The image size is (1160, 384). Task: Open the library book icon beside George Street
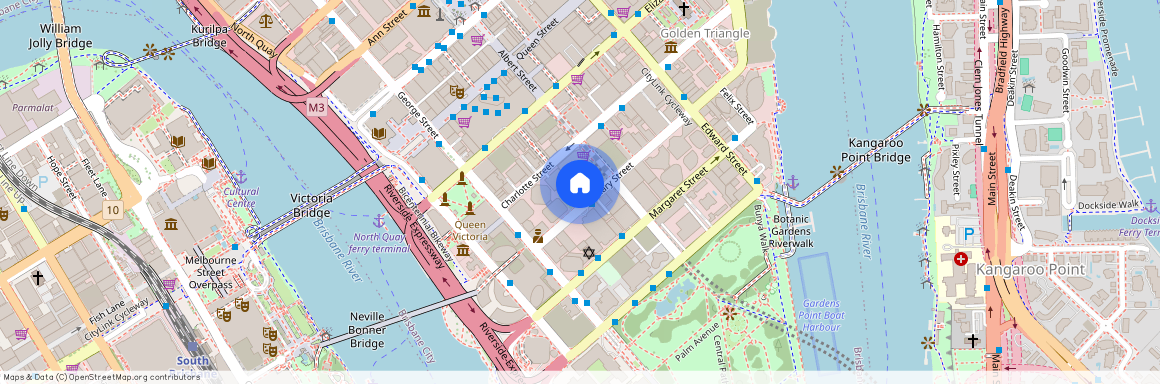pyautogui.click(x=380, y=133)
